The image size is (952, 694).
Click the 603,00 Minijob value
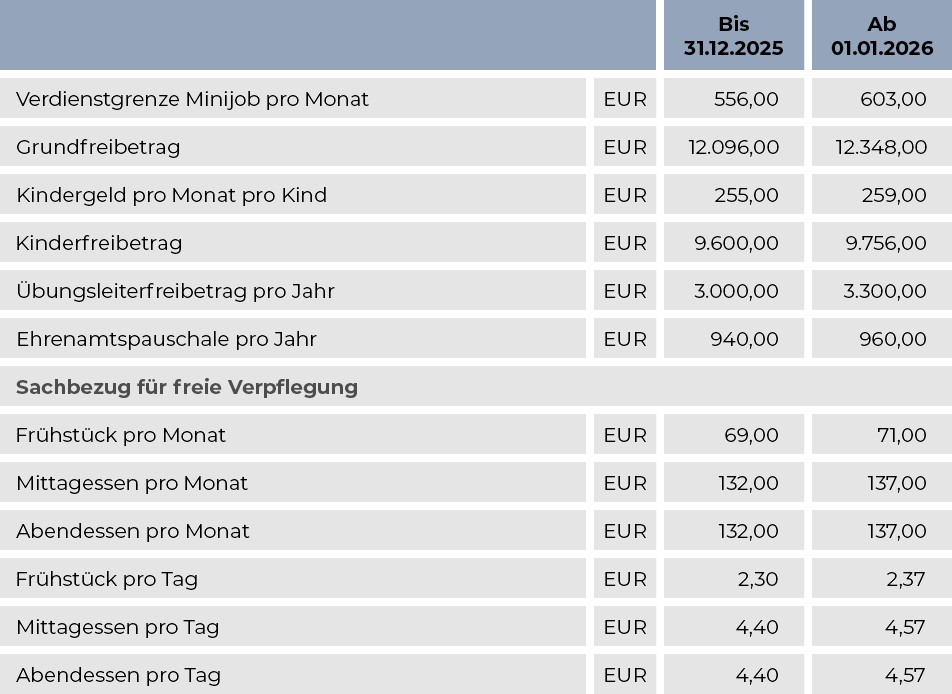pos(893,99)
